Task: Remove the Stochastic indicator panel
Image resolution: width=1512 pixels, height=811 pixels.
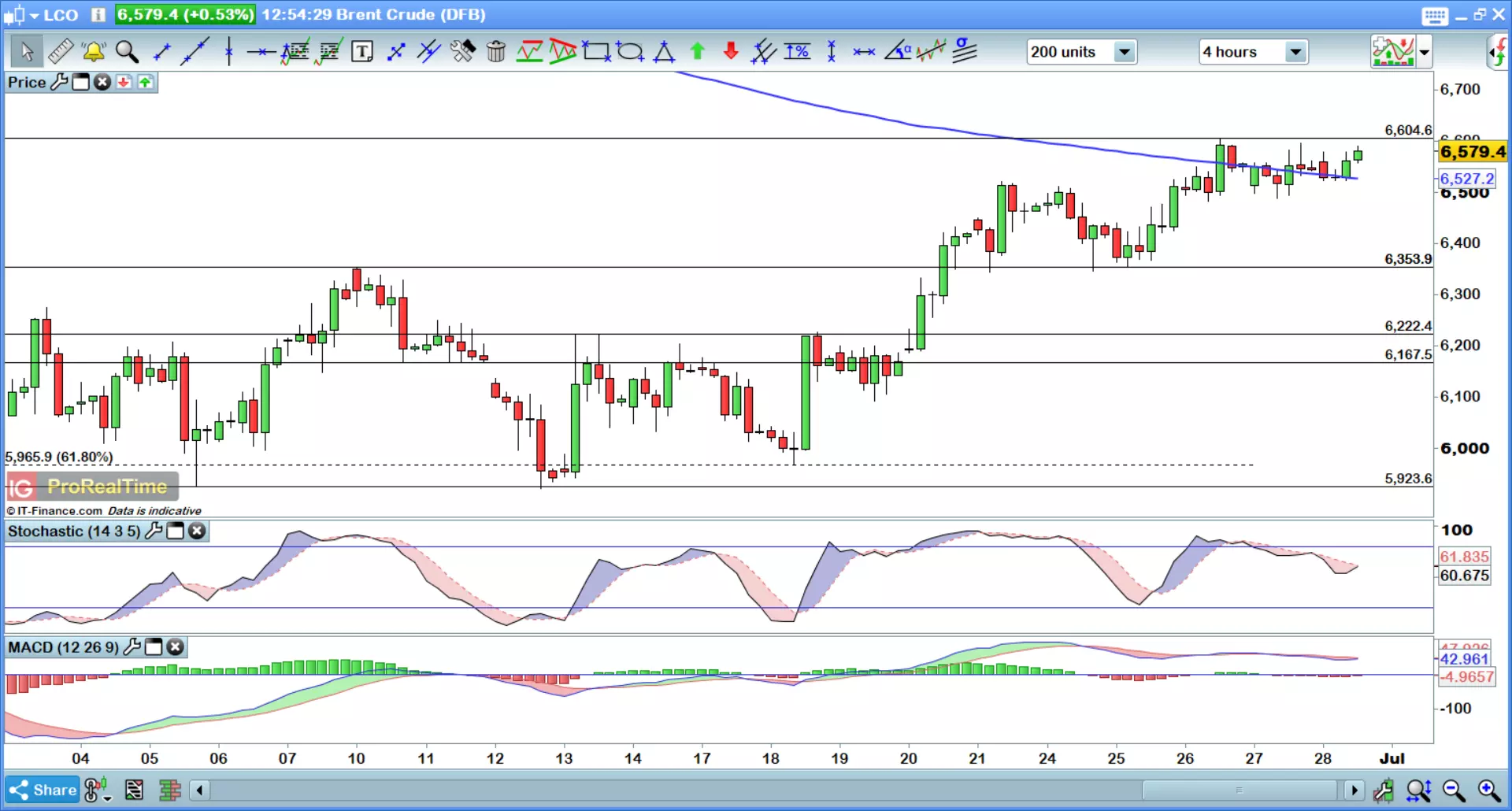Action: point(197,531)
